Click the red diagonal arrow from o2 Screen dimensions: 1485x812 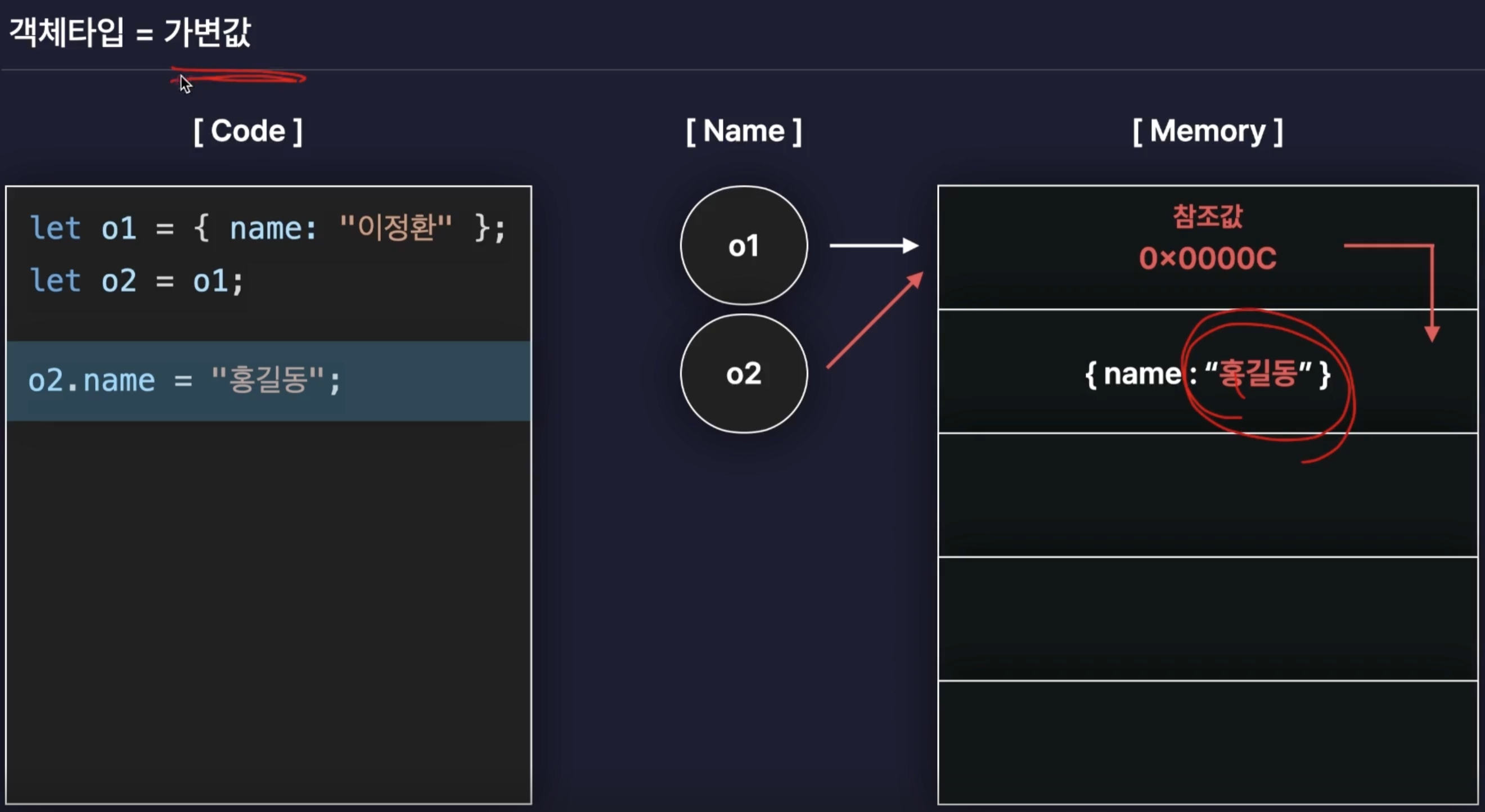875,320
